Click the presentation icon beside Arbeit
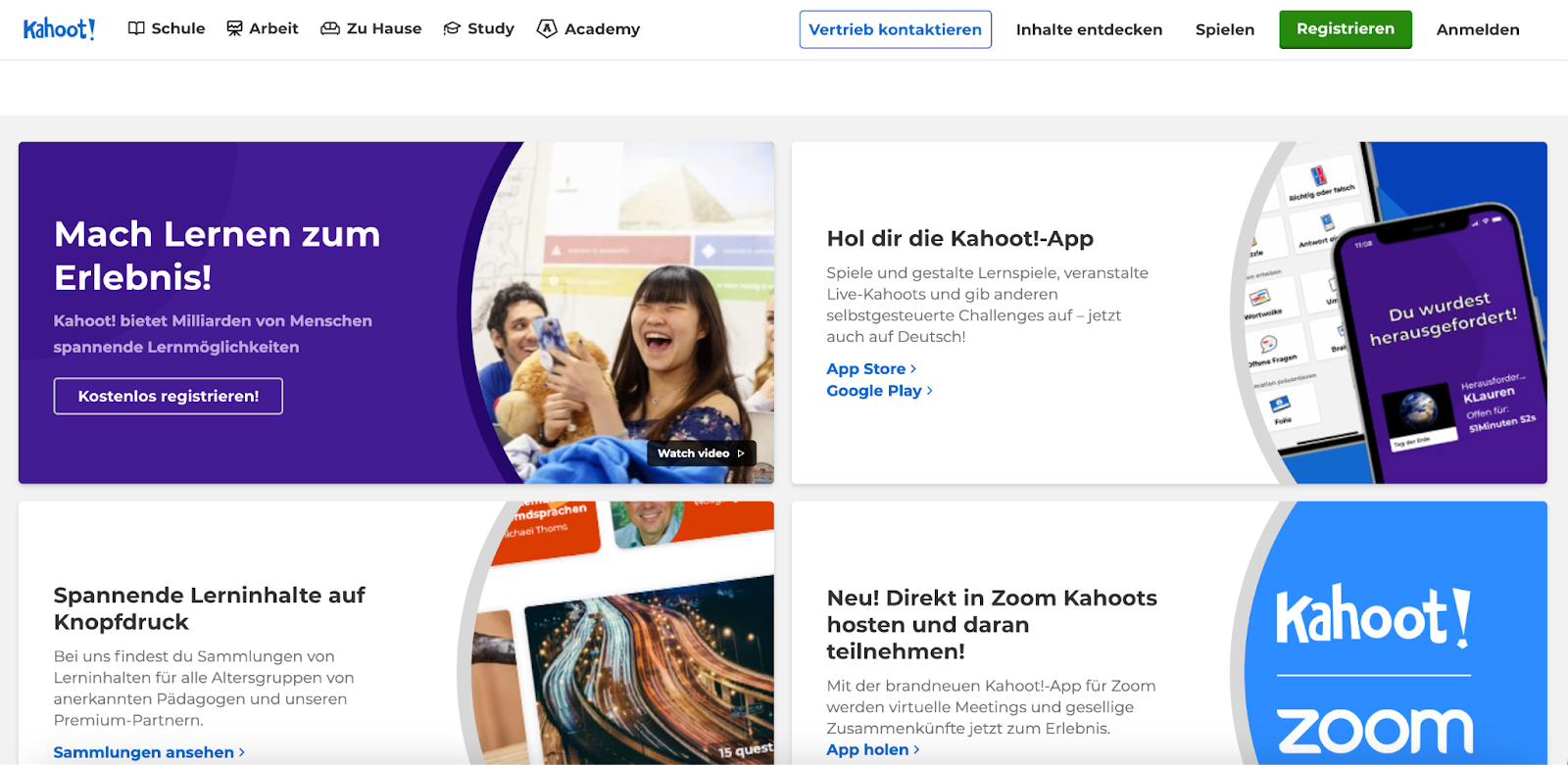 234,28
